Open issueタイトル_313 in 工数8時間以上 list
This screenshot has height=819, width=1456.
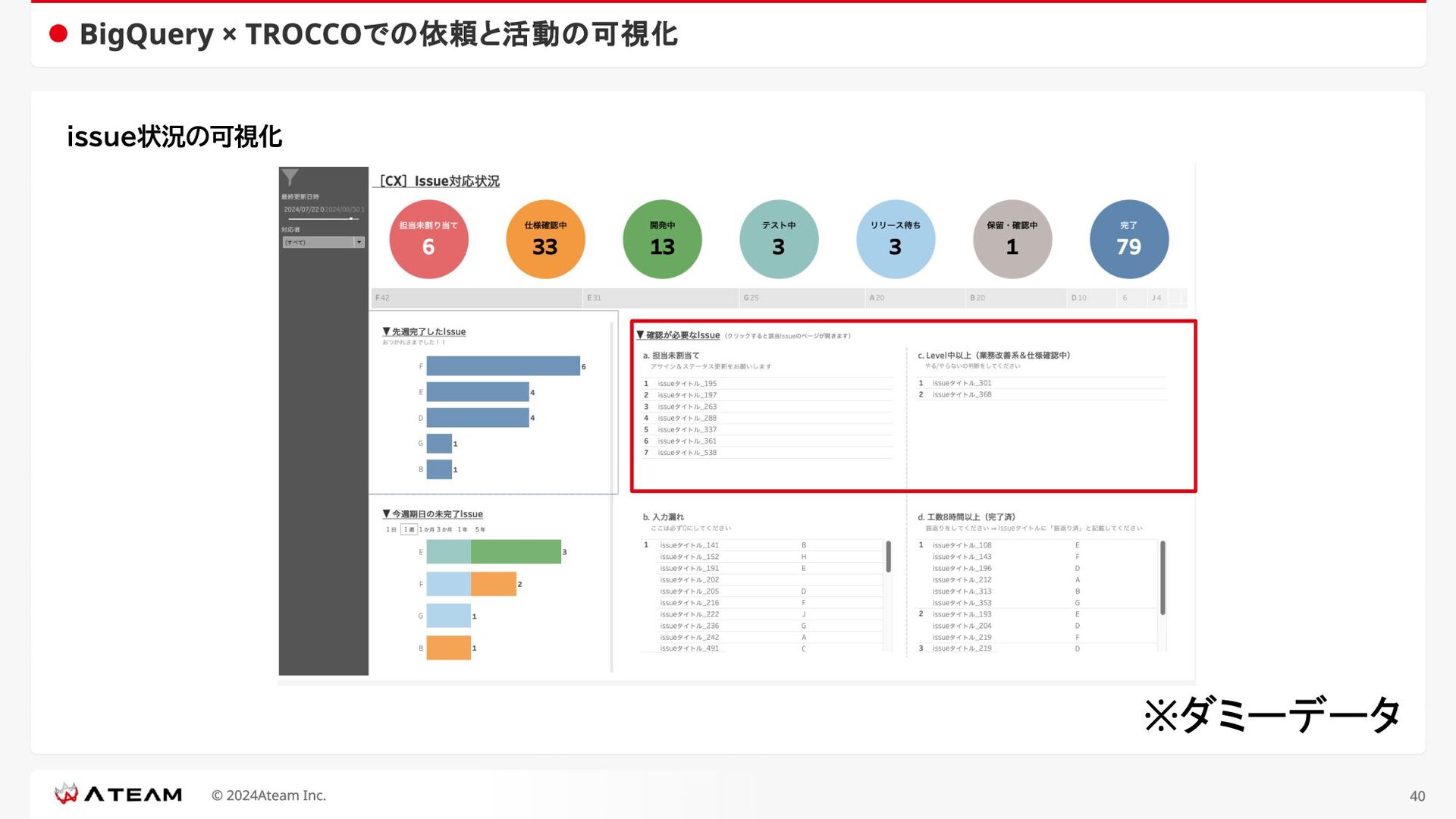[x=962, y=591]
